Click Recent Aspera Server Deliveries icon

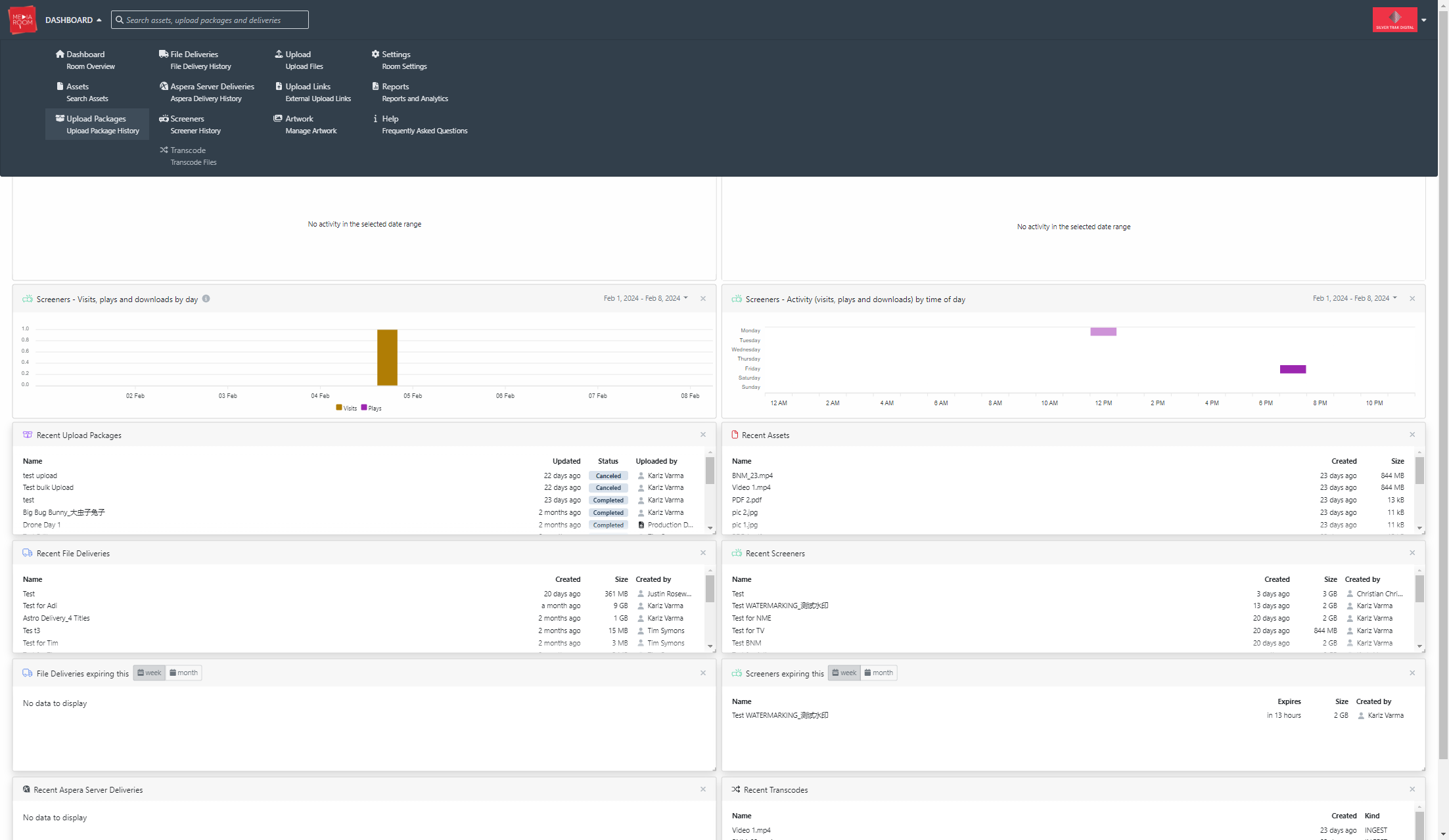point(26,789)
